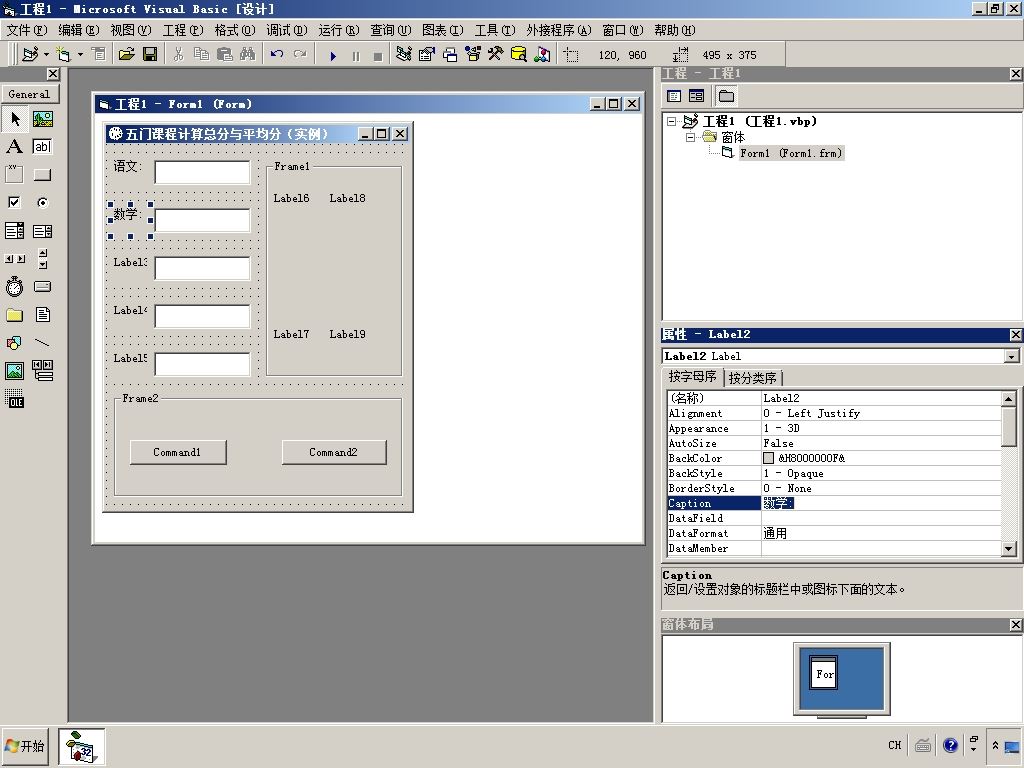1024x768 pixels.
Task: Switch to the 按字母序 tab
Action: pyautogui.click(x=692, y=377)
